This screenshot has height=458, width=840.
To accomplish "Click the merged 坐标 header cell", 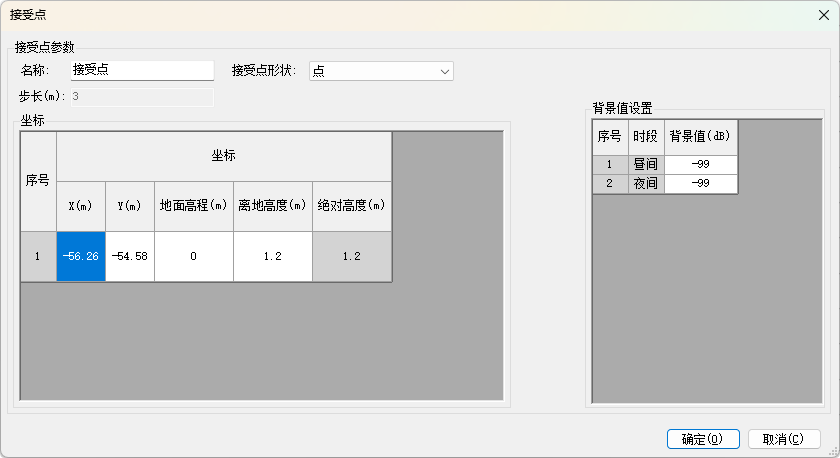I will click(x=224, y=156).
